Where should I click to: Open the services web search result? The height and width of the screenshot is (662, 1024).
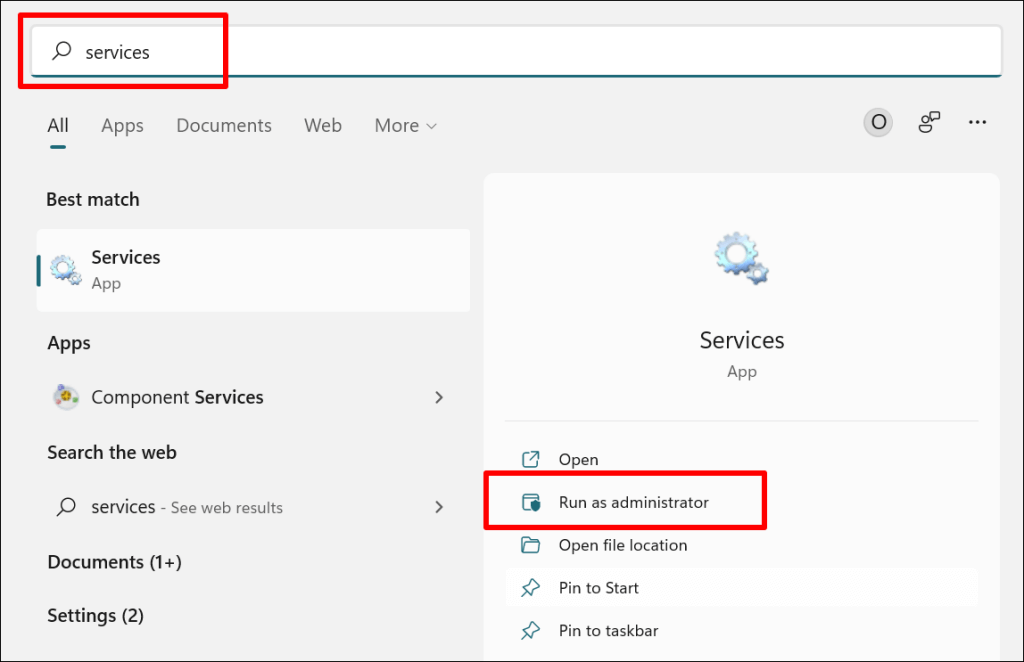[x=187, y=507]
